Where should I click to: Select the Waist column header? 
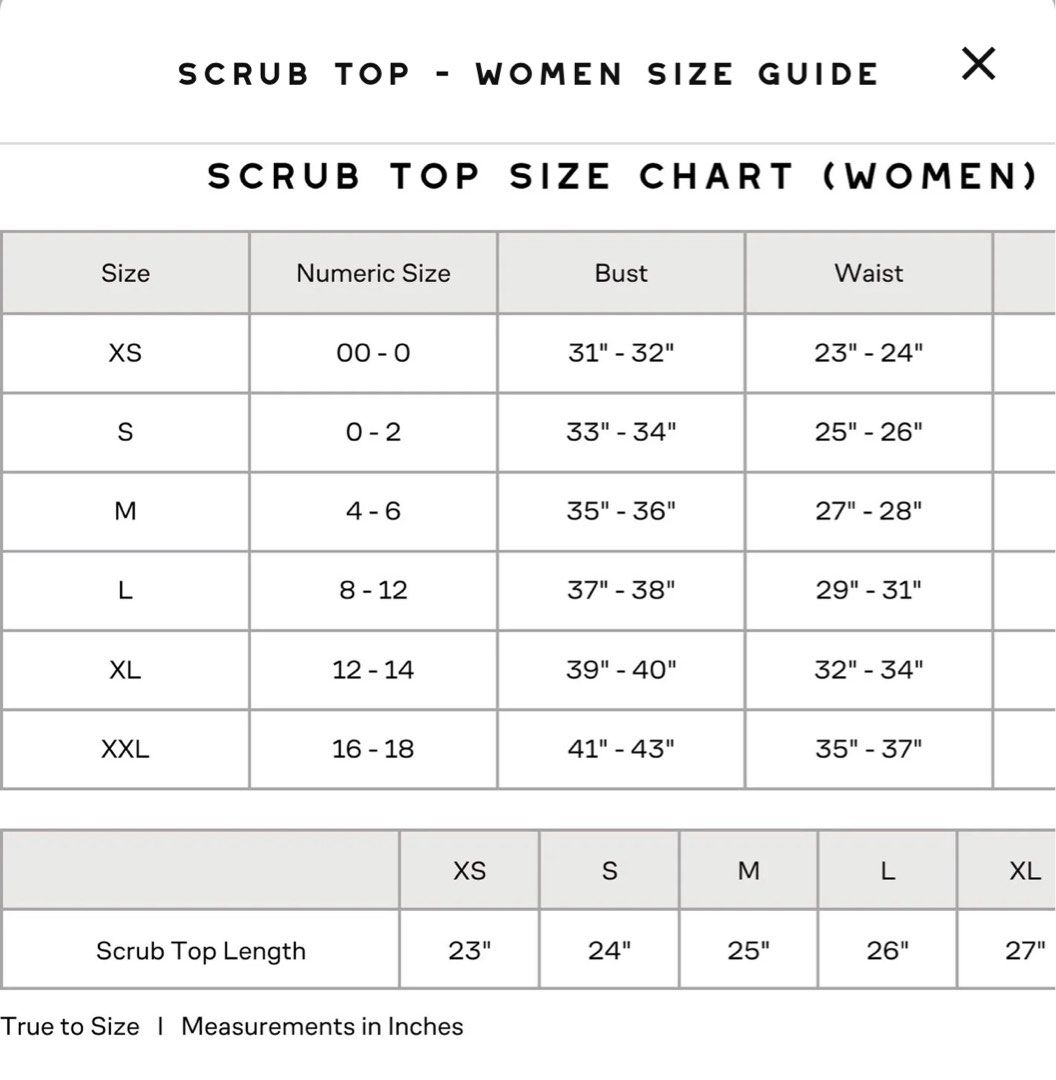[x=869, y=273]
